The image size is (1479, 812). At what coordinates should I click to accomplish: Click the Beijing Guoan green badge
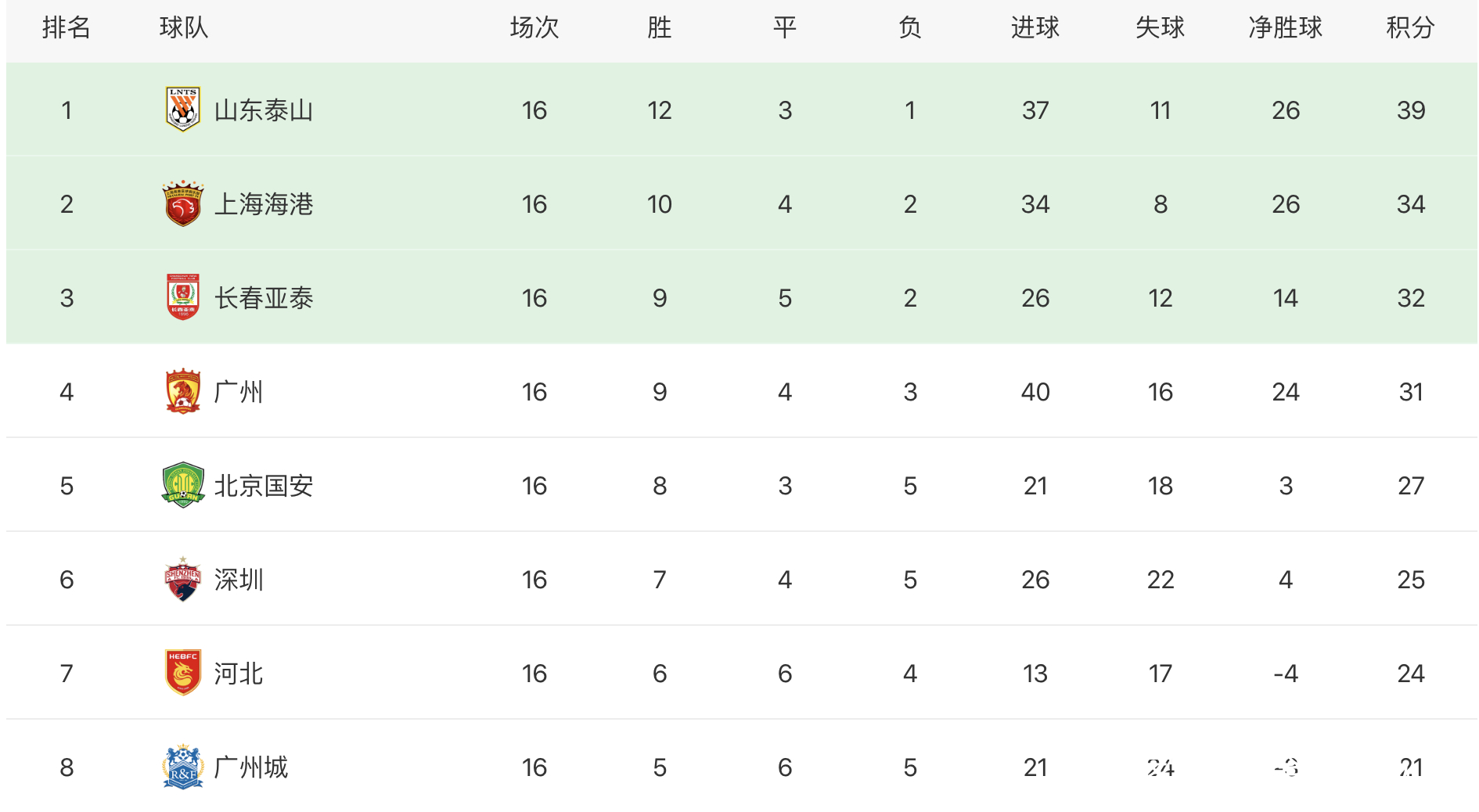[x=183, y=485]
